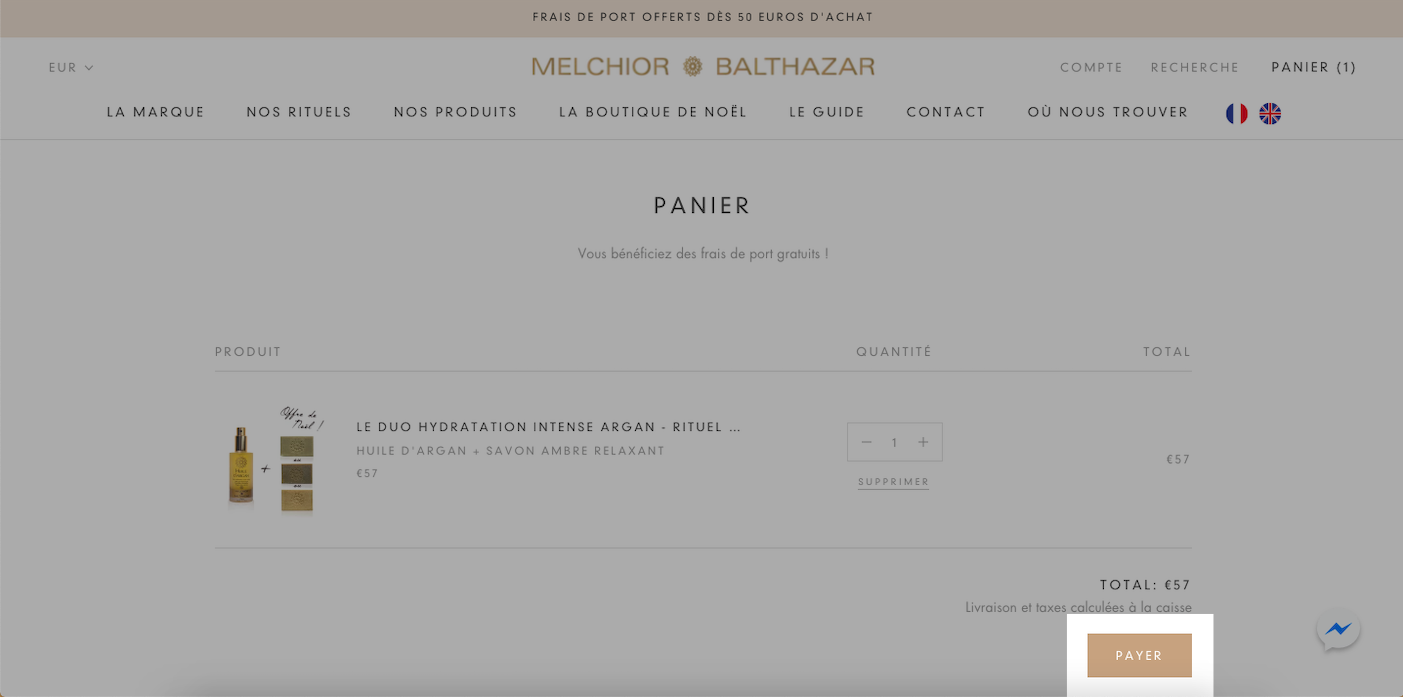The width and height of the screenshot is (1403, 697).
Task: Open the Recherche search link
Action: pos(1195,67)
